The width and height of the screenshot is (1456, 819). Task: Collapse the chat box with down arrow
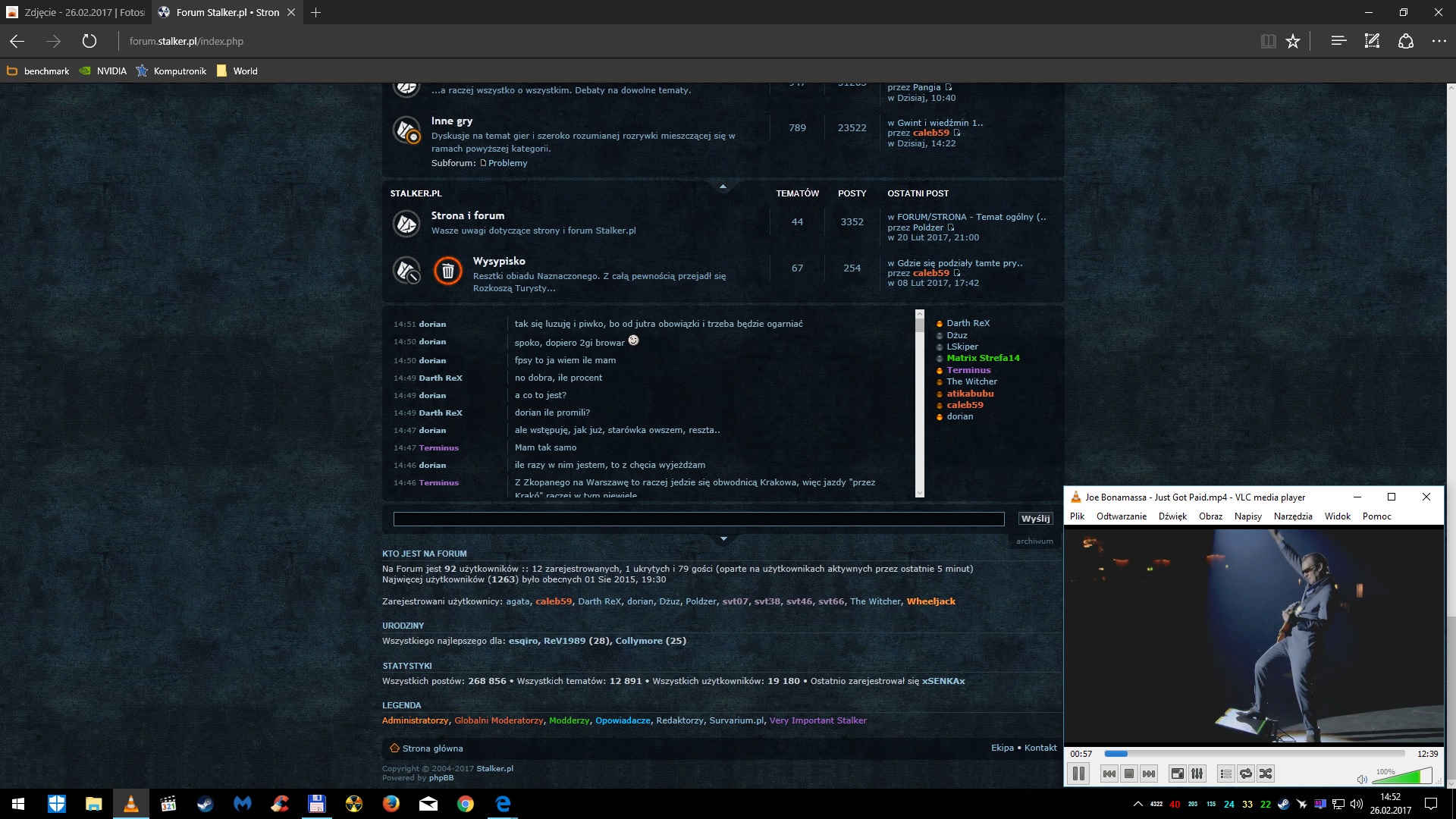tap(723, 538)
